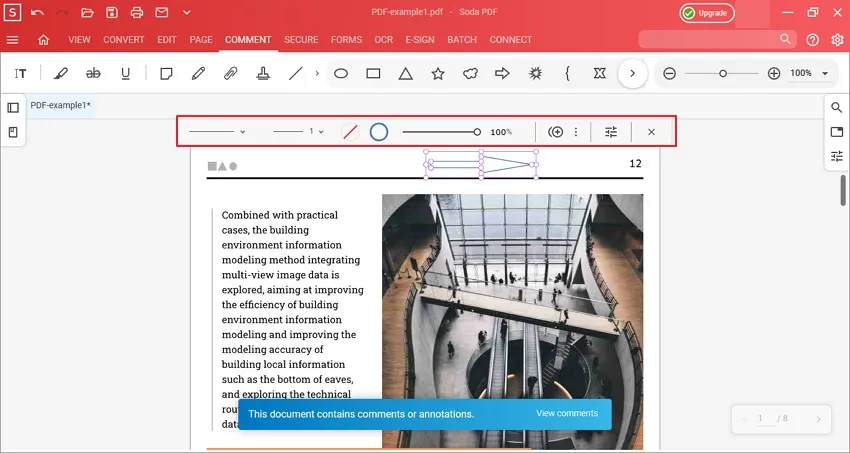Select the Underline tool
Viewport: 850px width, 453px height.
[x=125, y=73]
